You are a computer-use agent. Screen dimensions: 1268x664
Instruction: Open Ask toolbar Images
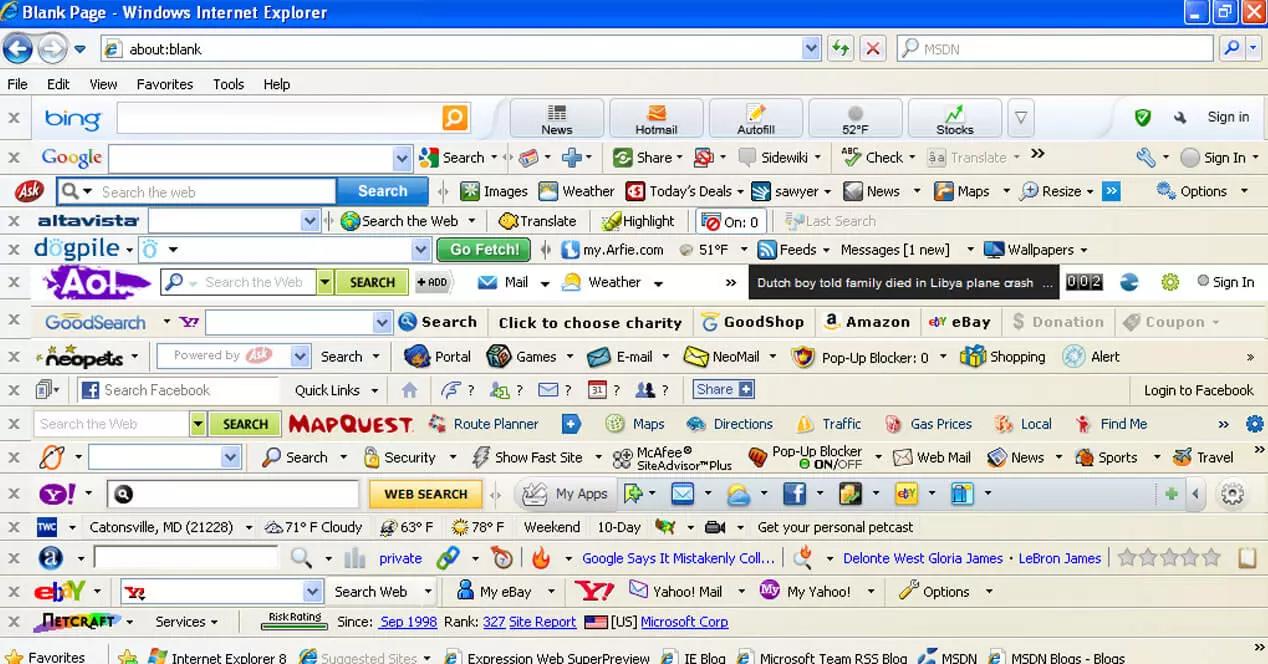pyautogui.click(x=494, y=191)
